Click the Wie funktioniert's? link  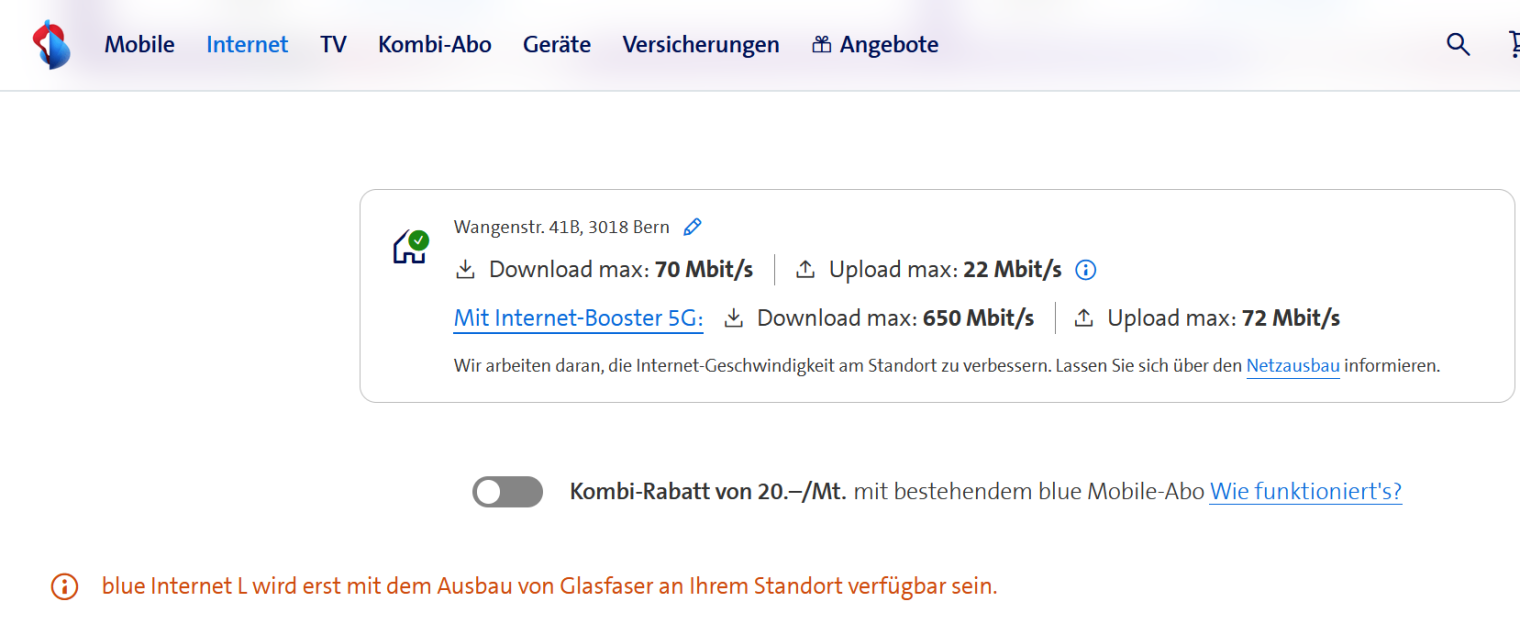(x=1305, y=492)
